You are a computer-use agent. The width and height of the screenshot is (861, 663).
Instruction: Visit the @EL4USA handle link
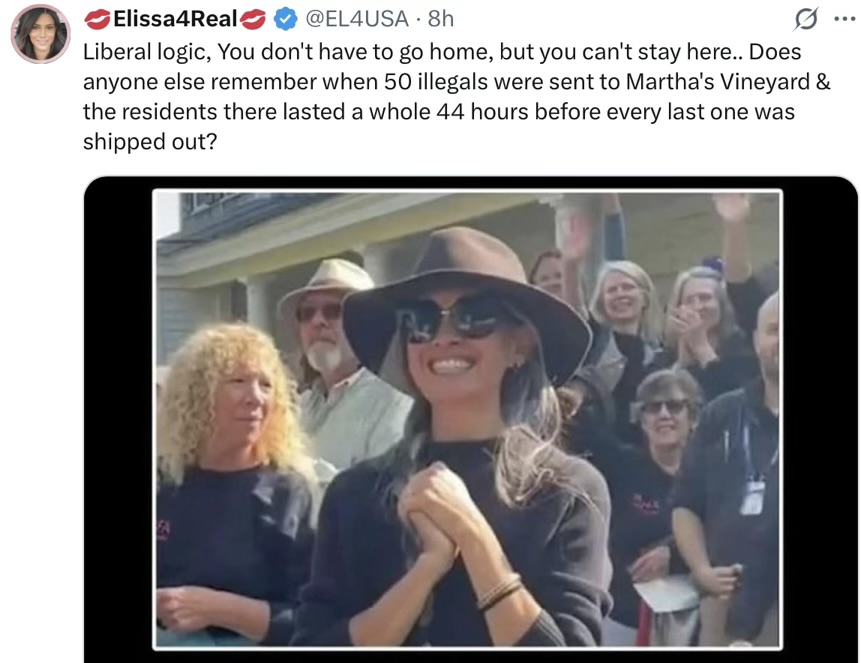pyautogui.click(x=357, y=19)
